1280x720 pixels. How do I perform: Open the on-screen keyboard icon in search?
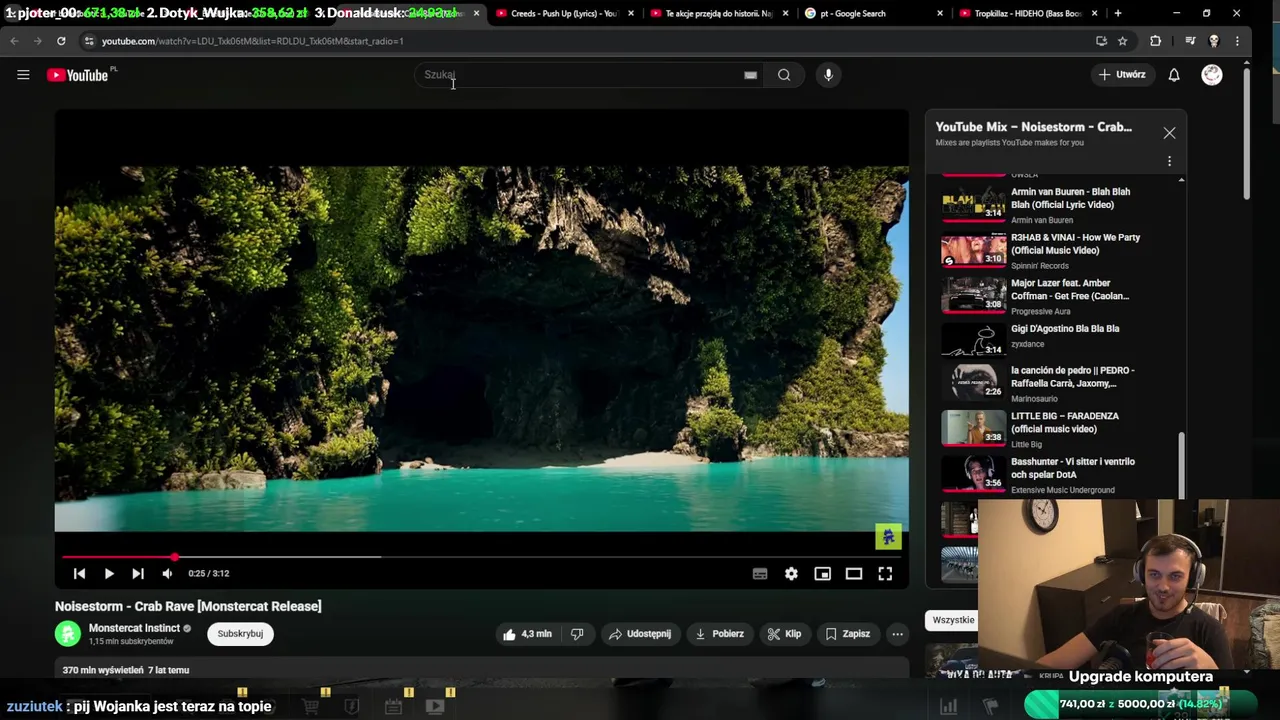(x=750, y=75)
